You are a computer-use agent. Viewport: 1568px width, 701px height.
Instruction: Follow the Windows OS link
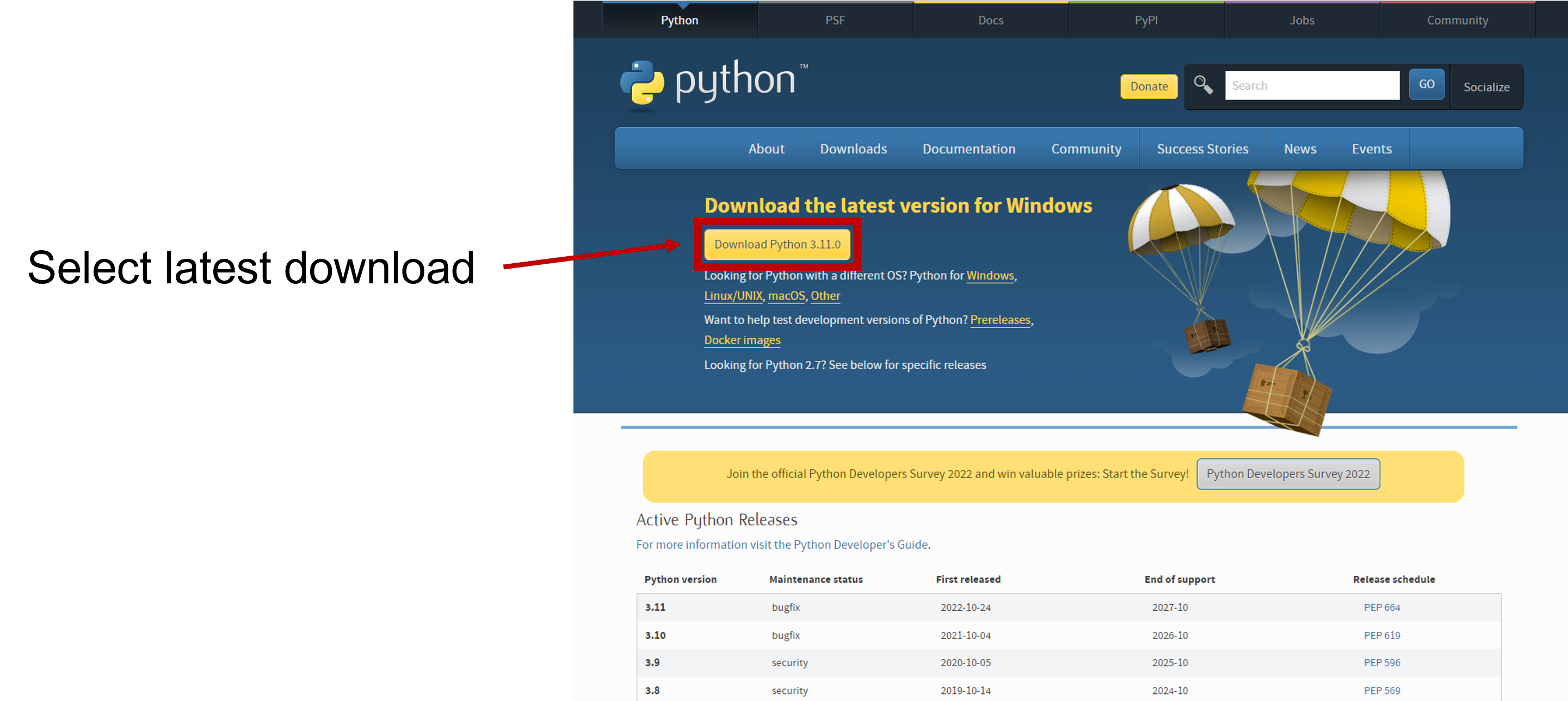tap(990, 276)
